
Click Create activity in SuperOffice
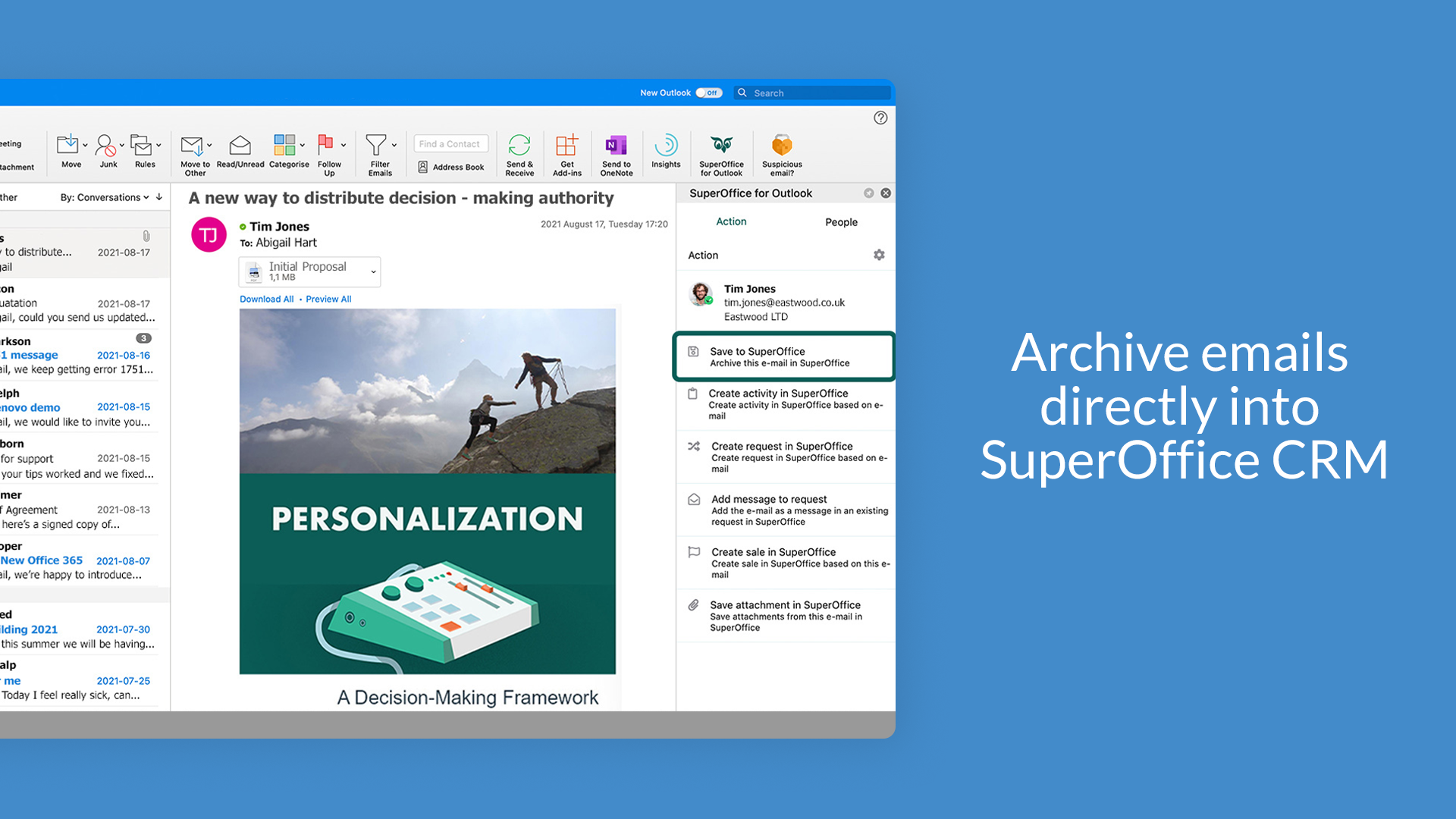tap(786, 404)
